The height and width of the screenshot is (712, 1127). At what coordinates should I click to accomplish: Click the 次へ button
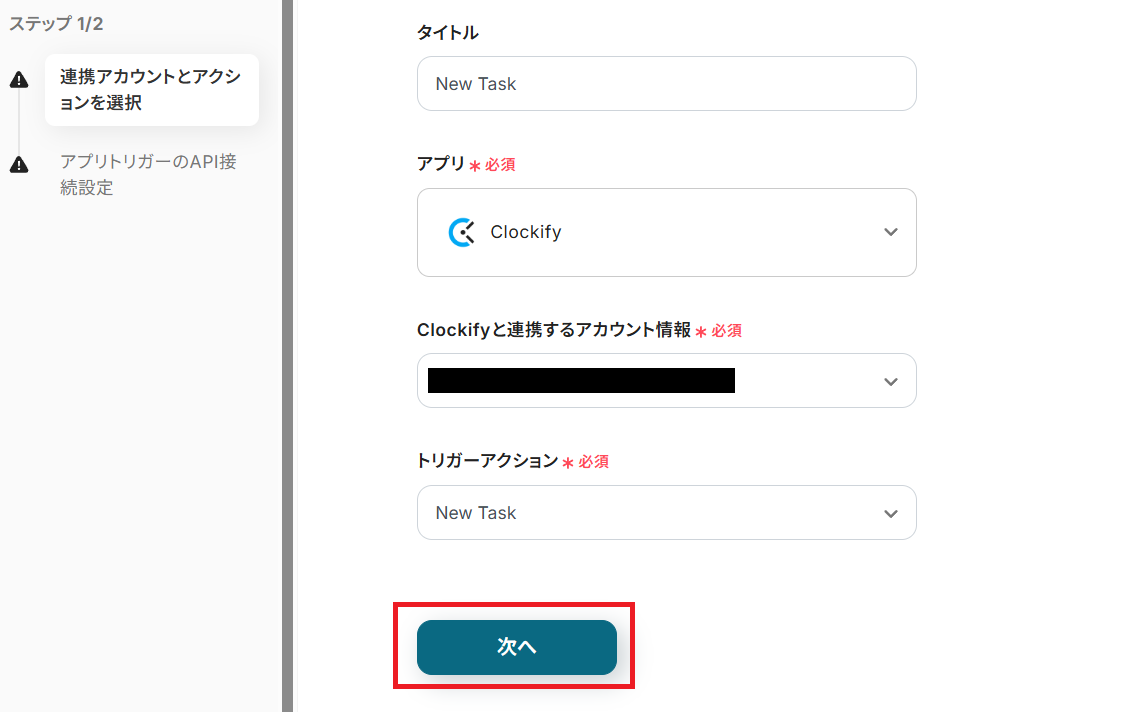[x=517, y=647]
